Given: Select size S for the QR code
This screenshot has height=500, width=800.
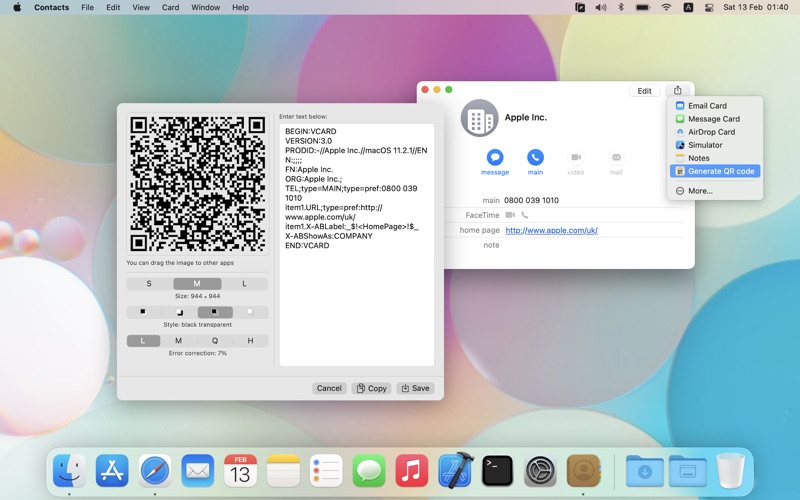Looking at the screenshot, I should (x=149, y=284).
